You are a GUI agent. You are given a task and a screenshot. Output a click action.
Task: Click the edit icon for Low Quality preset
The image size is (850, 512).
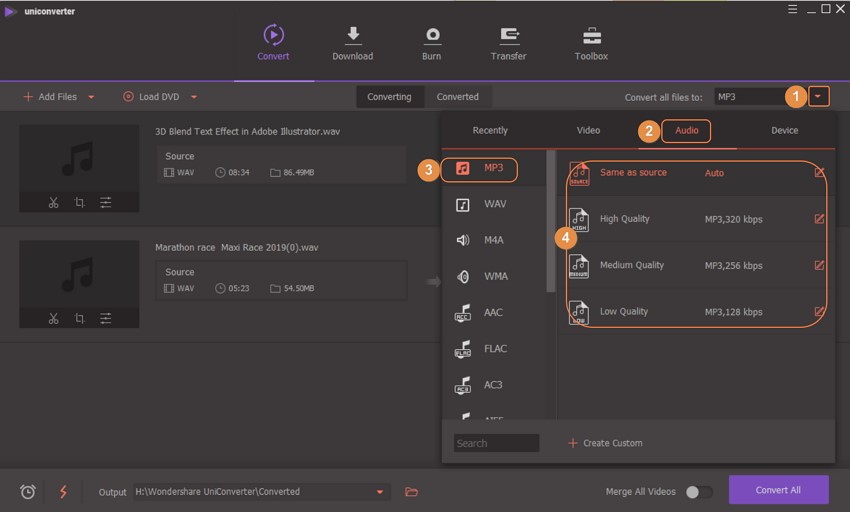click(x=819, y=312)
